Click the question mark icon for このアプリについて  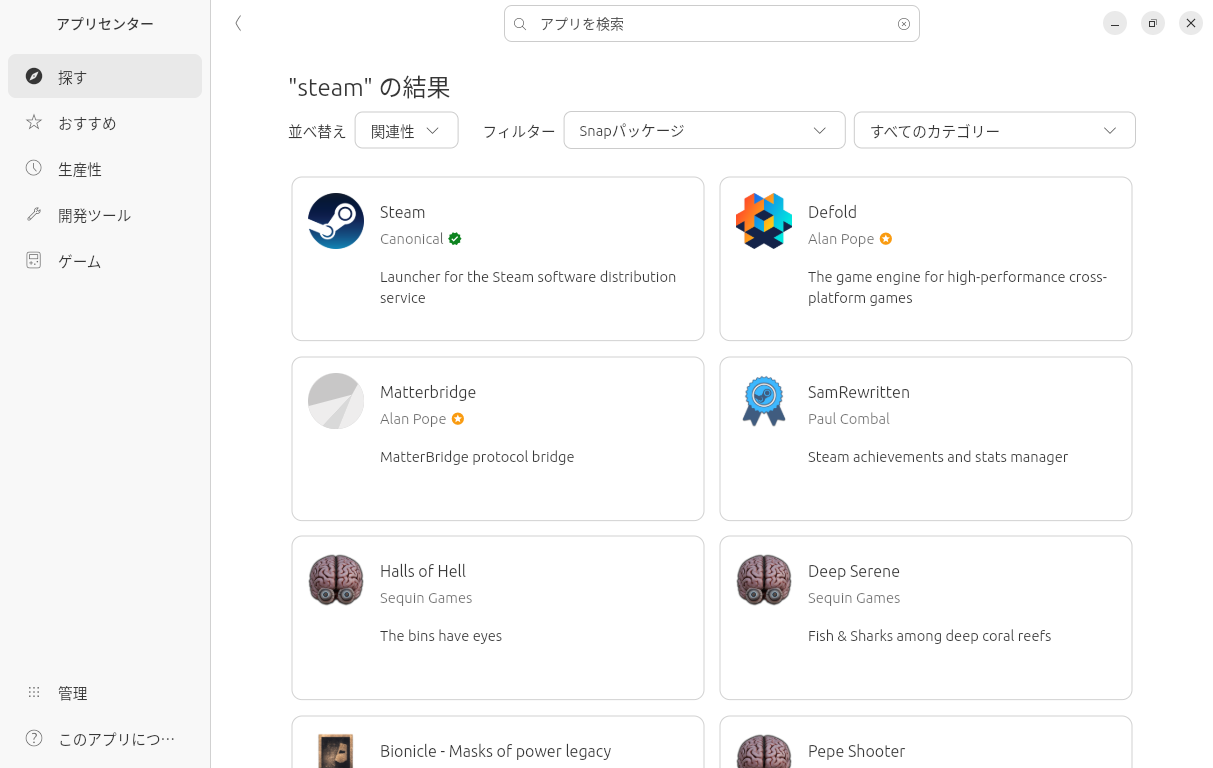click(x=34, y=738)
